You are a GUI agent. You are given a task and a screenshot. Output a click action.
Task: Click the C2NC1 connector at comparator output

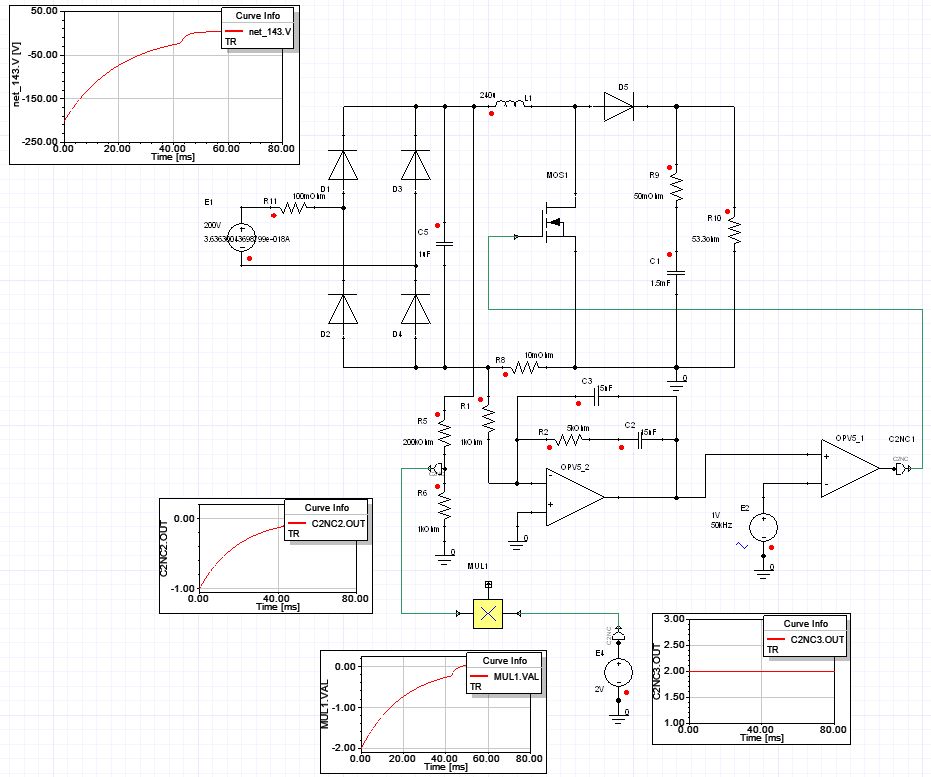tap(901, 469)
